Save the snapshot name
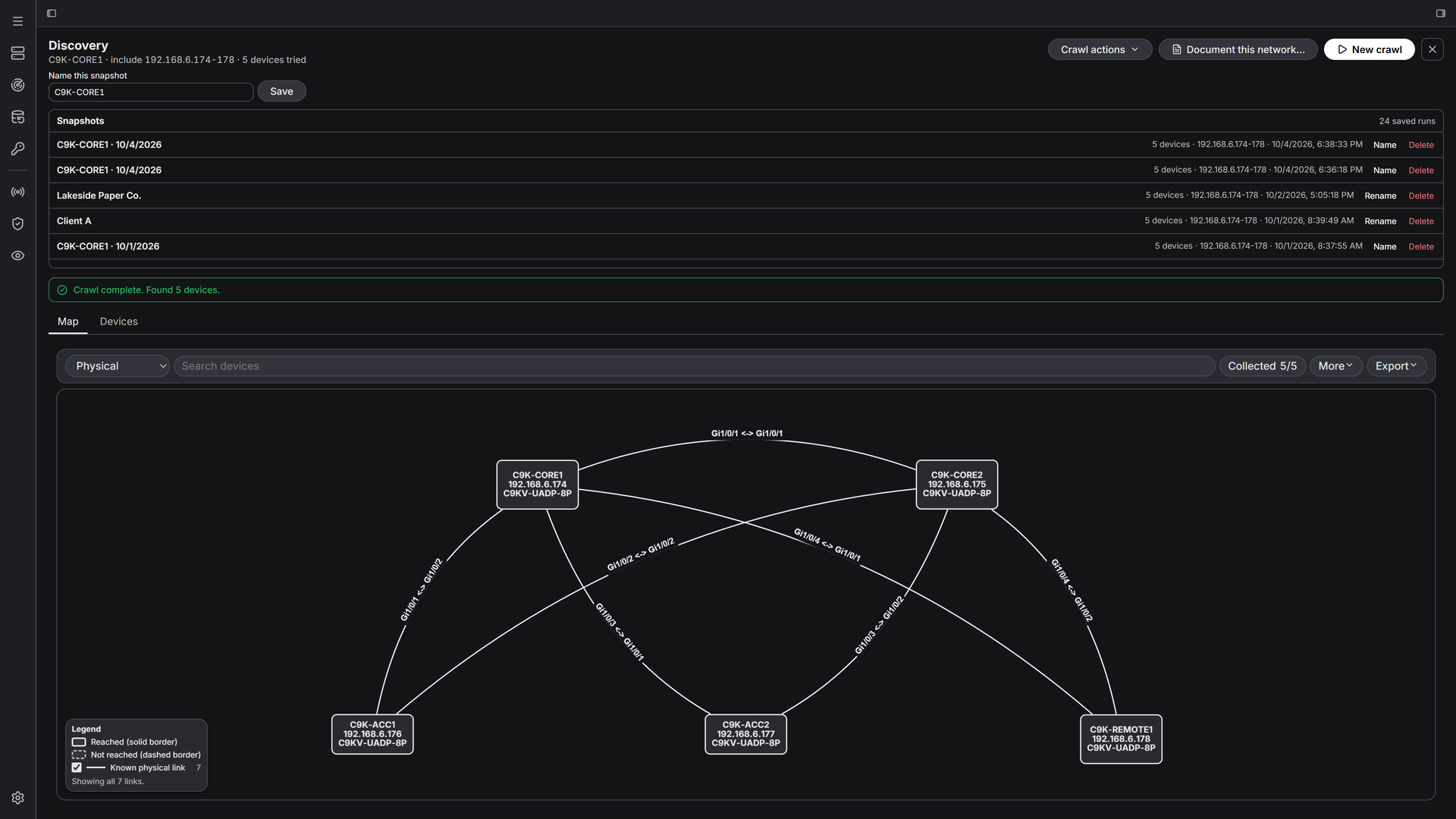Viewport: 1456px width, 819px height. (281, 91)
